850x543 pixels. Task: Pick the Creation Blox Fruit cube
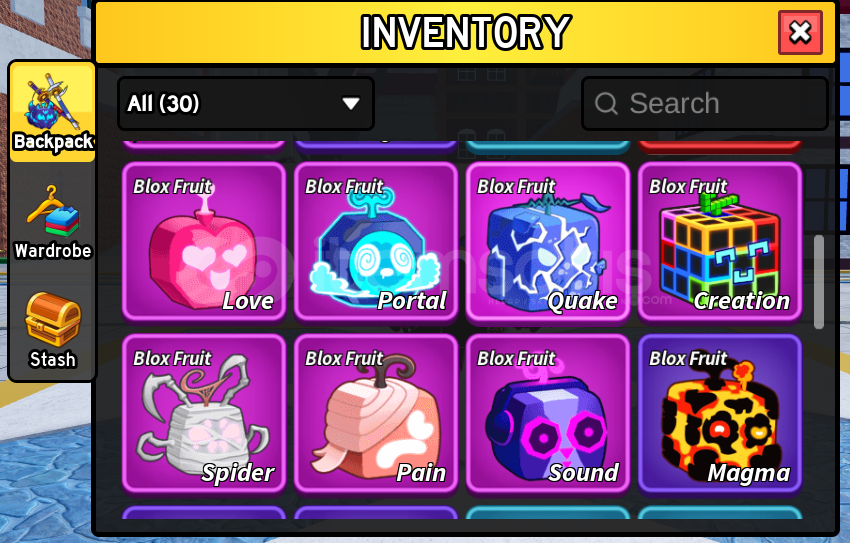[720, 242]
